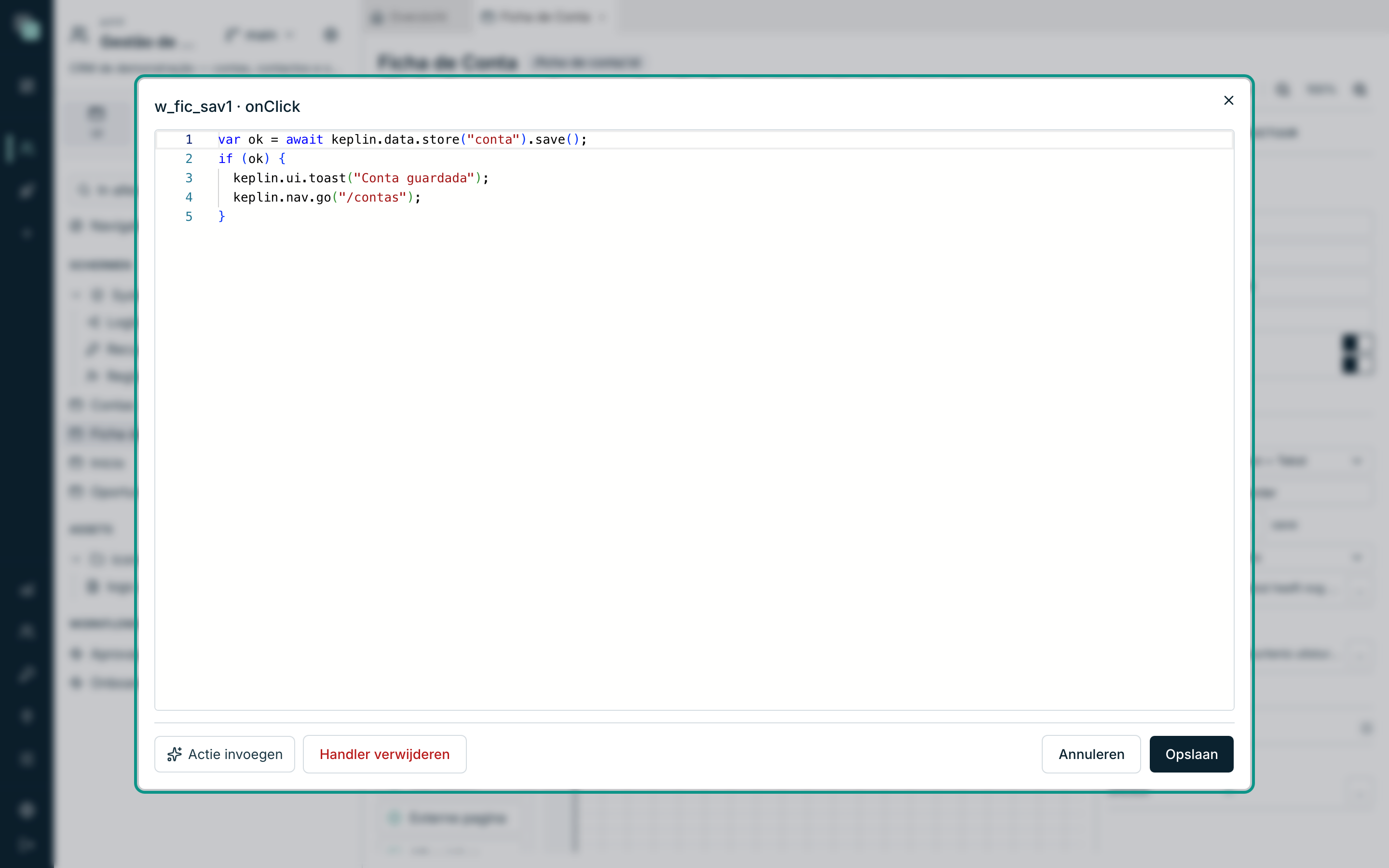Click the 'await' keyword in line 1
The image size is (1389, 868).
click(304, 139)
